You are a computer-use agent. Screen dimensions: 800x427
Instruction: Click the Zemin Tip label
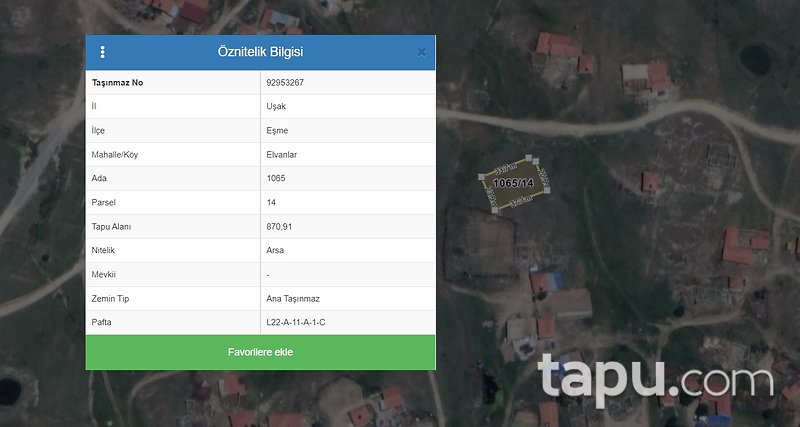coord(110,298)
